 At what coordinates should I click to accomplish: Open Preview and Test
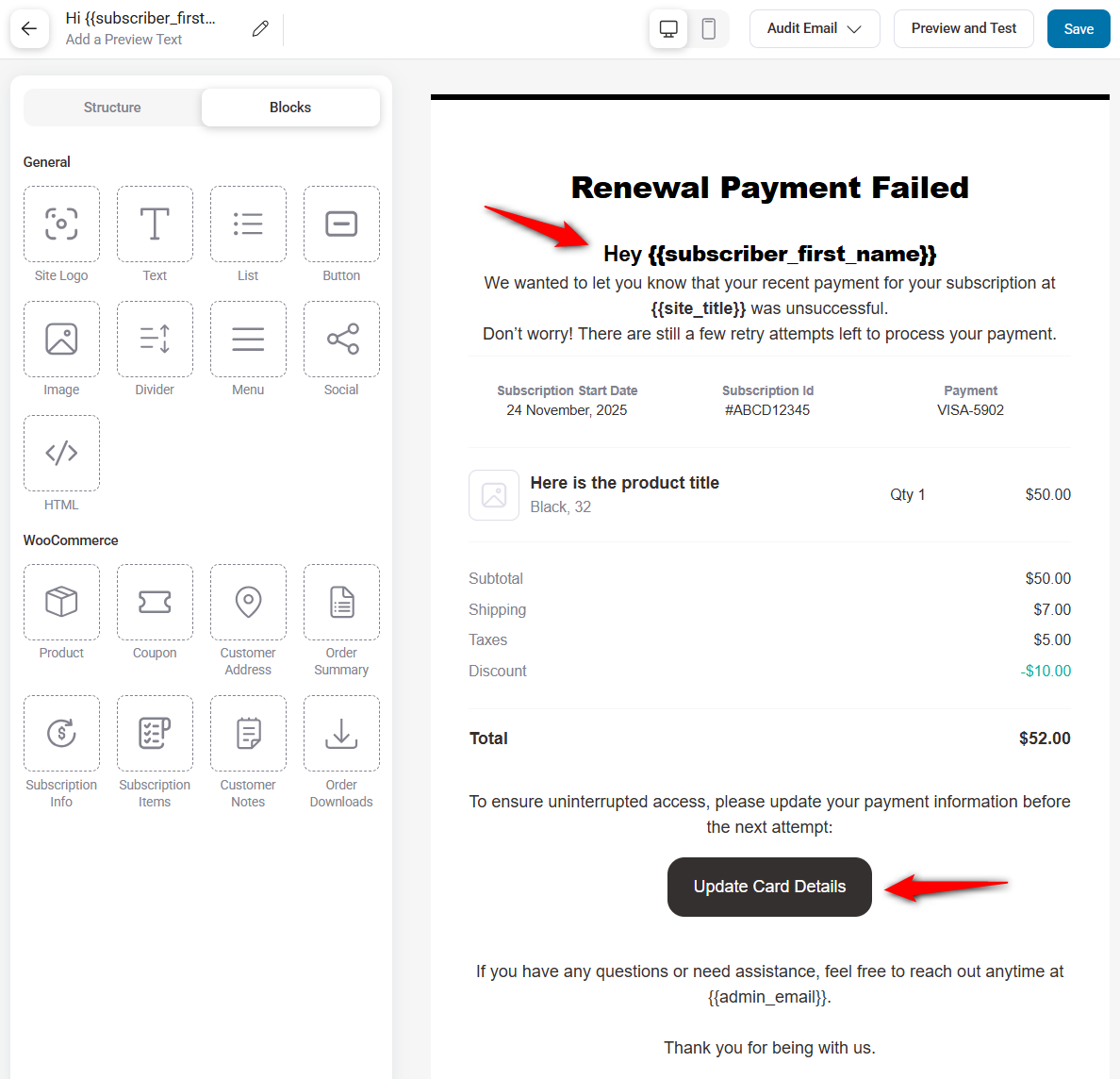(964, 28)
